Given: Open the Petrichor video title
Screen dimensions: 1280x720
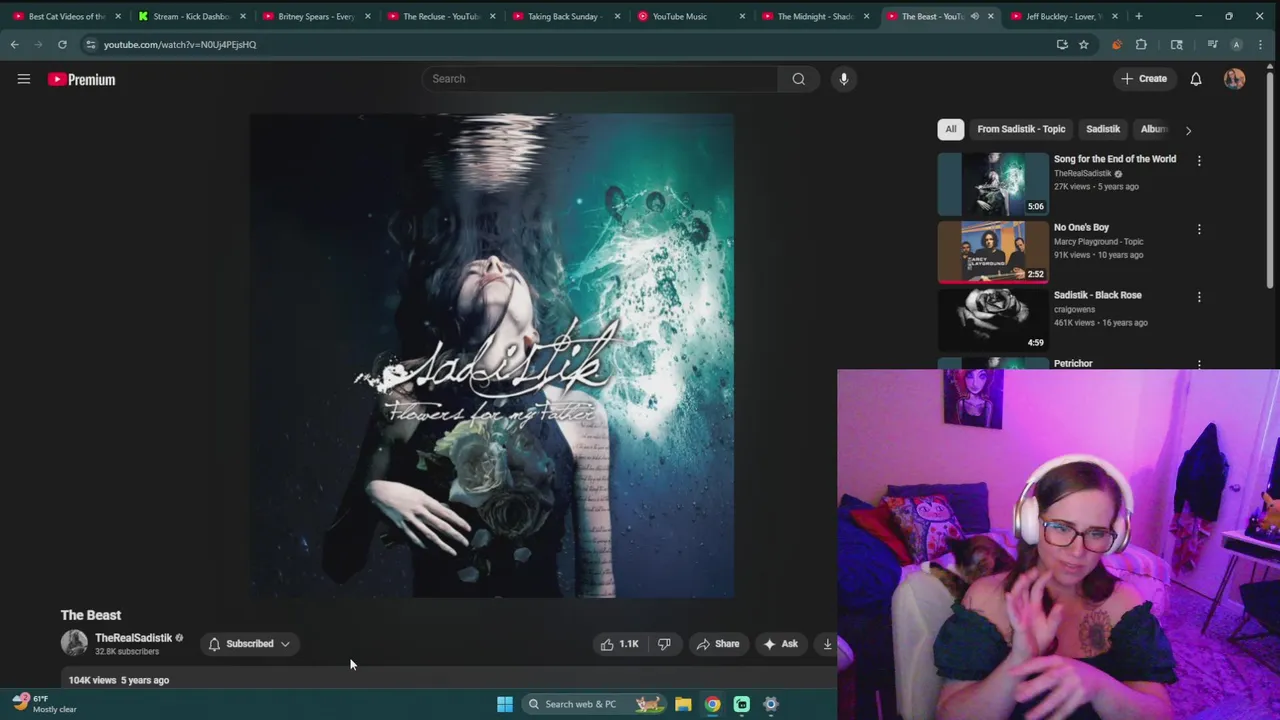Looking at the screenshot, I should tap(1073, 363).
